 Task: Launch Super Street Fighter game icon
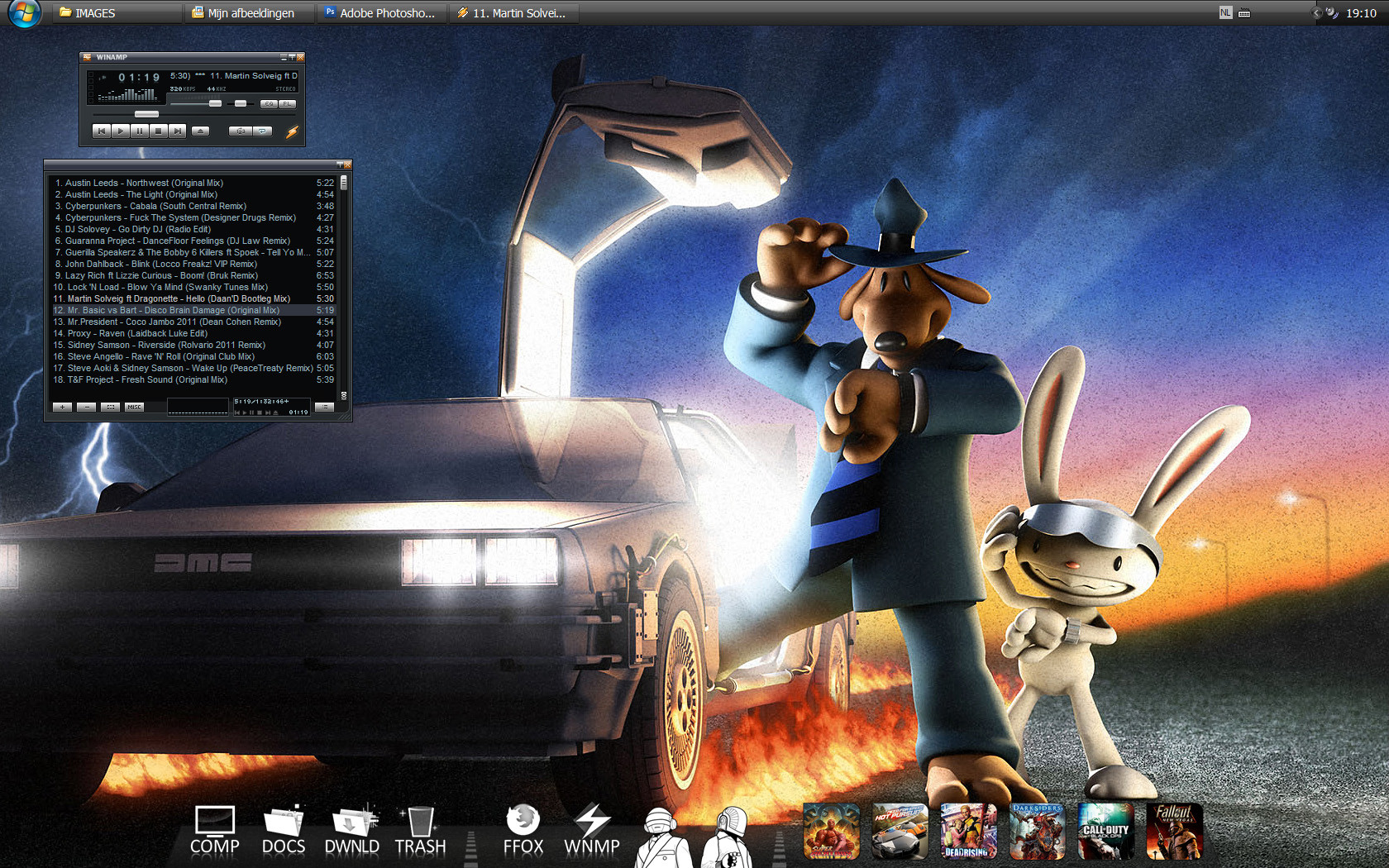(832, 831)
